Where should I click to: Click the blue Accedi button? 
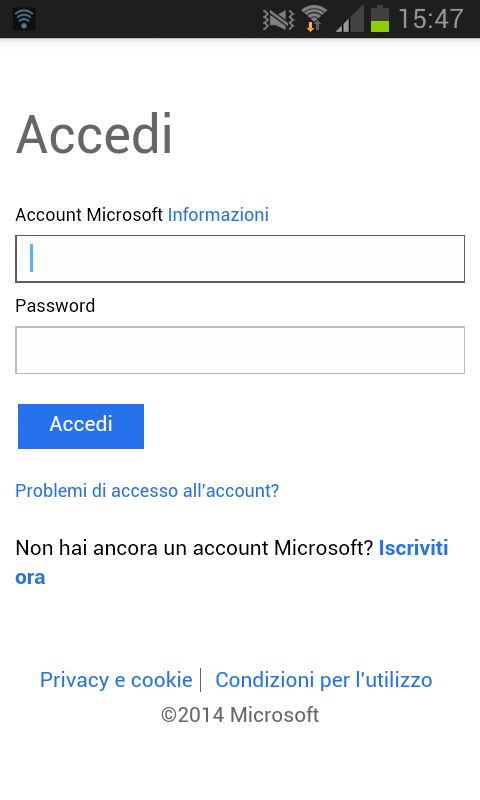coord(81,426)
